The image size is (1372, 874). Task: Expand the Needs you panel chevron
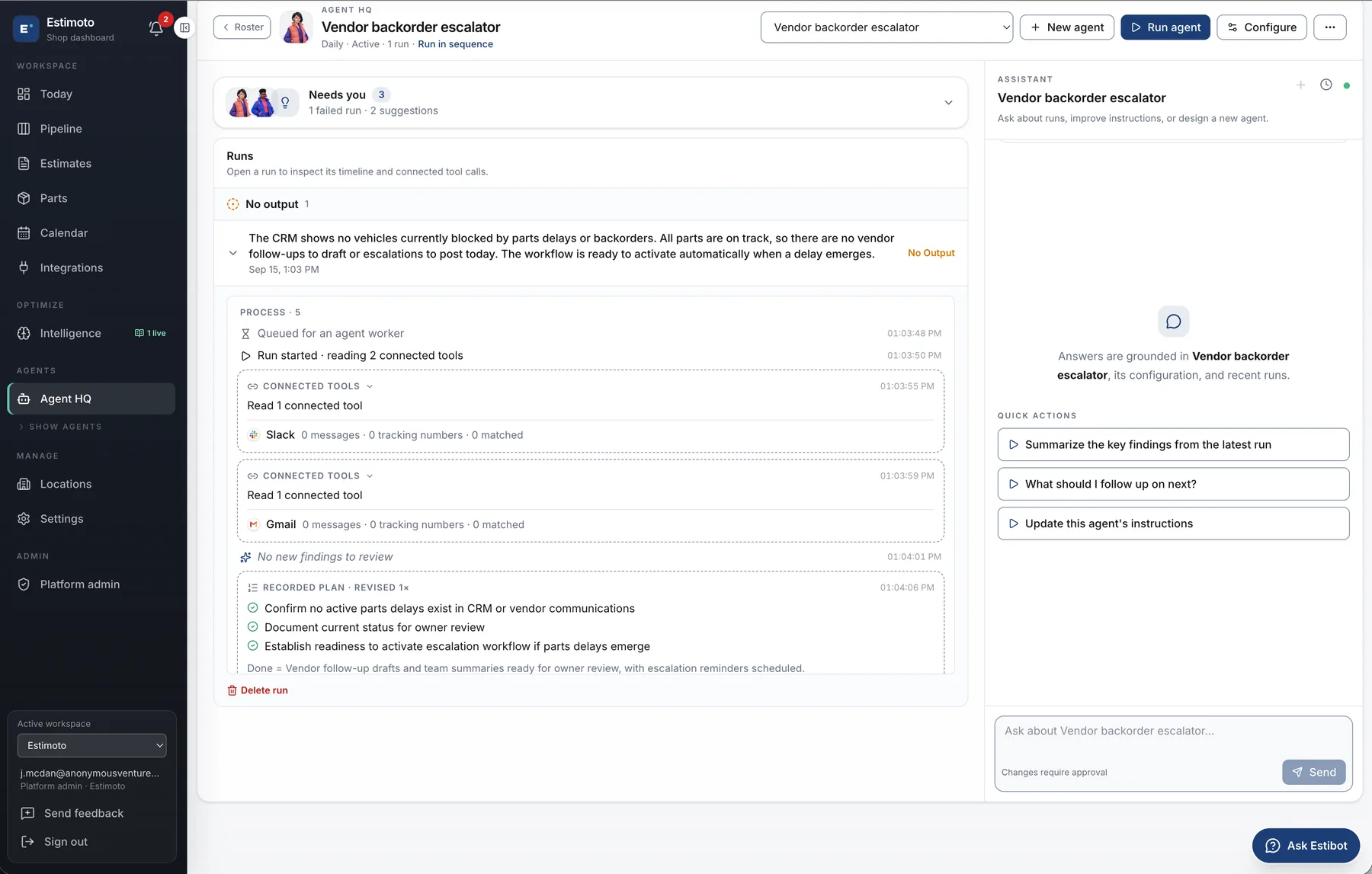948,103
